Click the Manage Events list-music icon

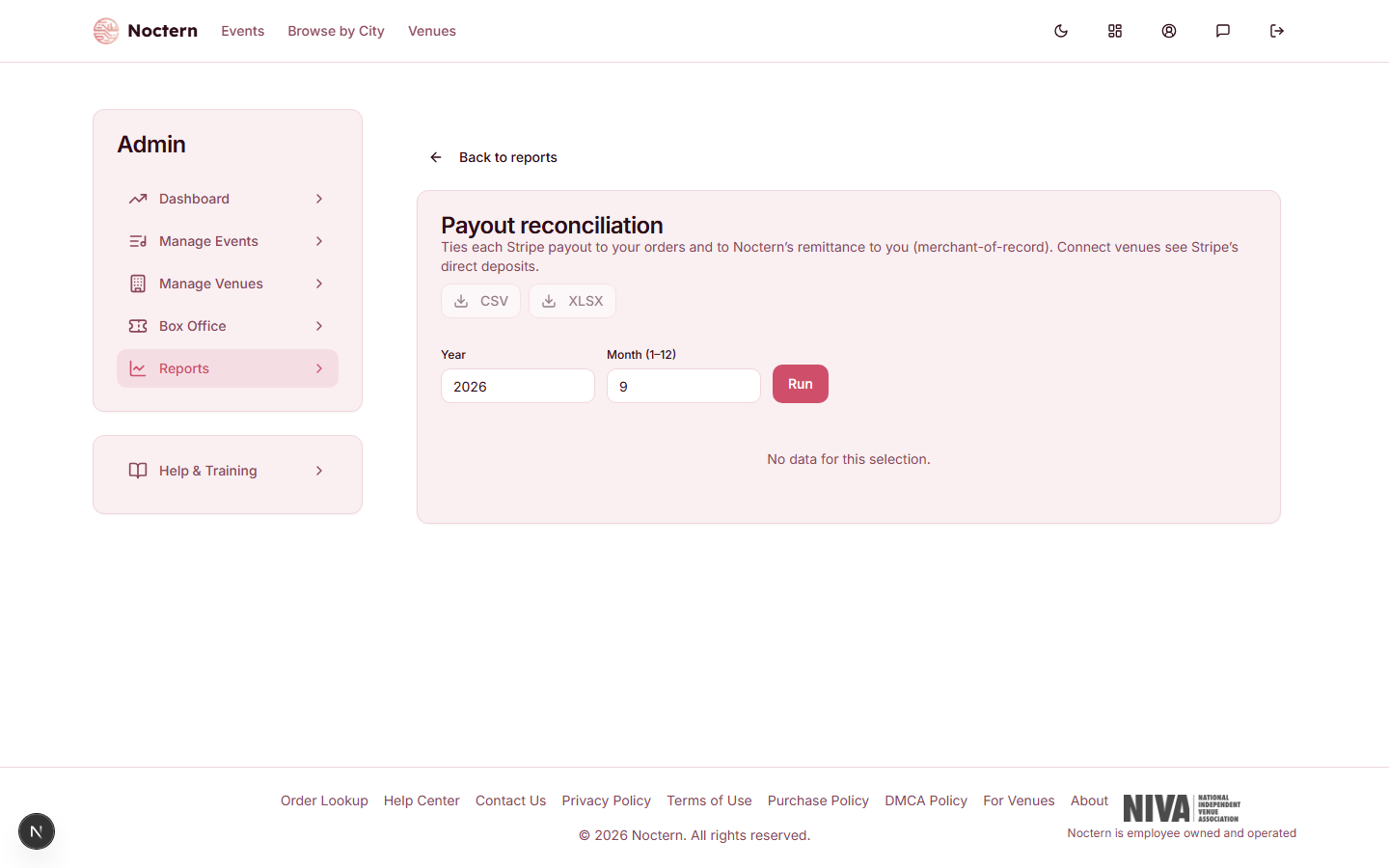[138, 241]
